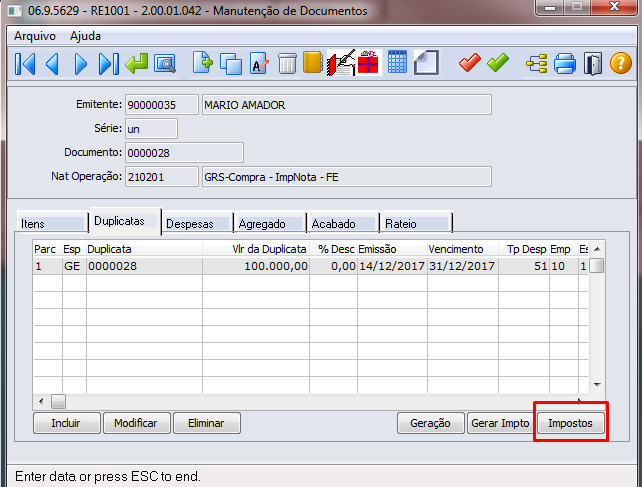Click the red gift box icon
The image size is (642, 487).
point(368,63)
